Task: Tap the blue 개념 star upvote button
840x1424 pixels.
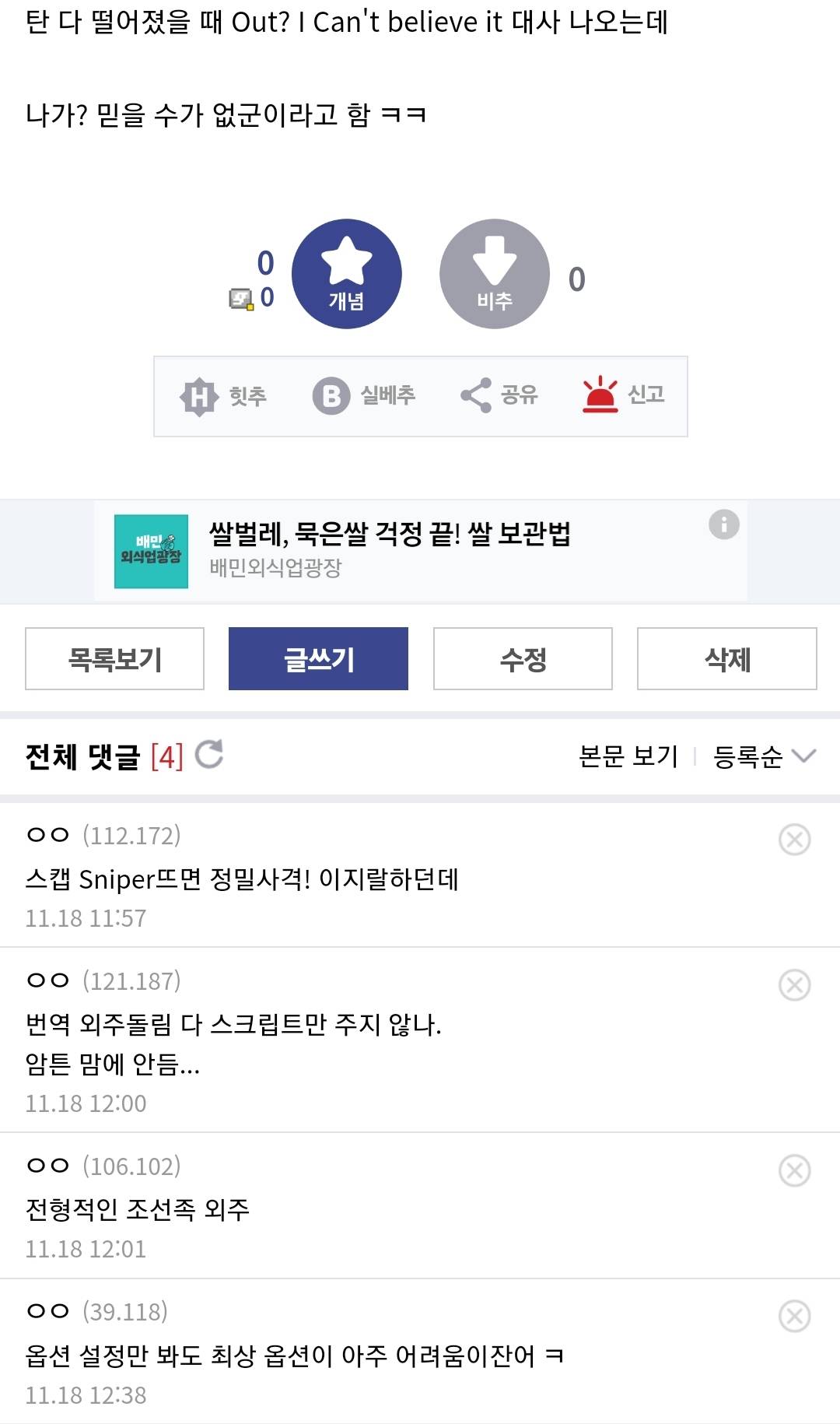Action: (x=346, y=274)
